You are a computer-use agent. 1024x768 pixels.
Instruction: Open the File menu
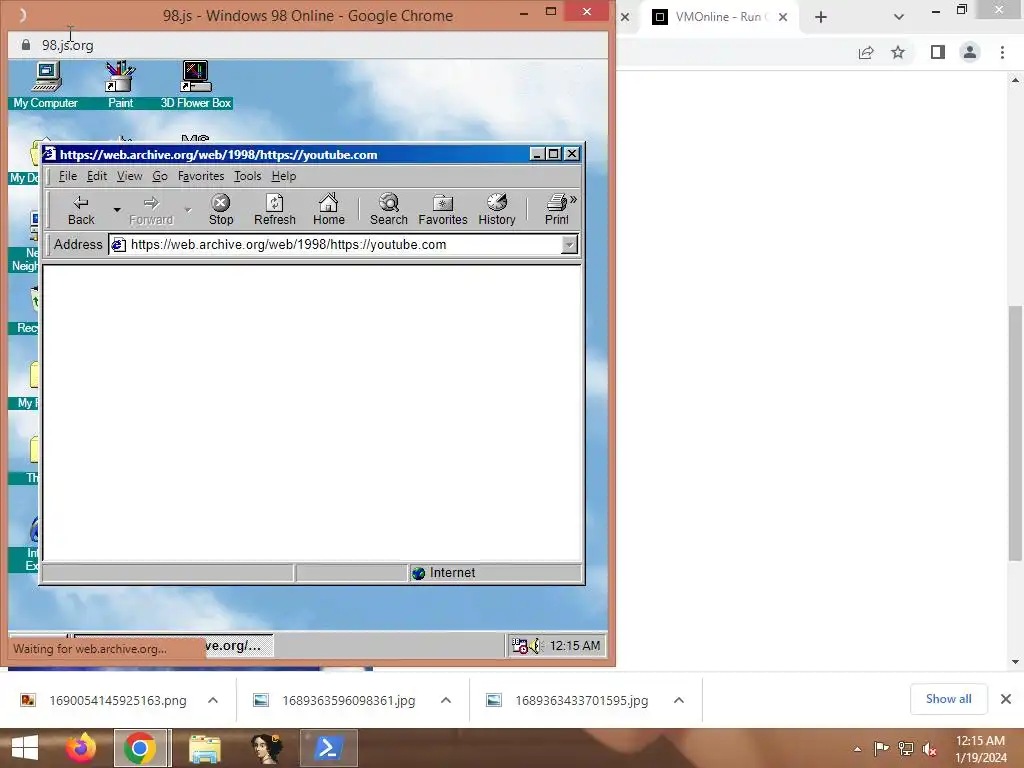[x=68, y=176]
